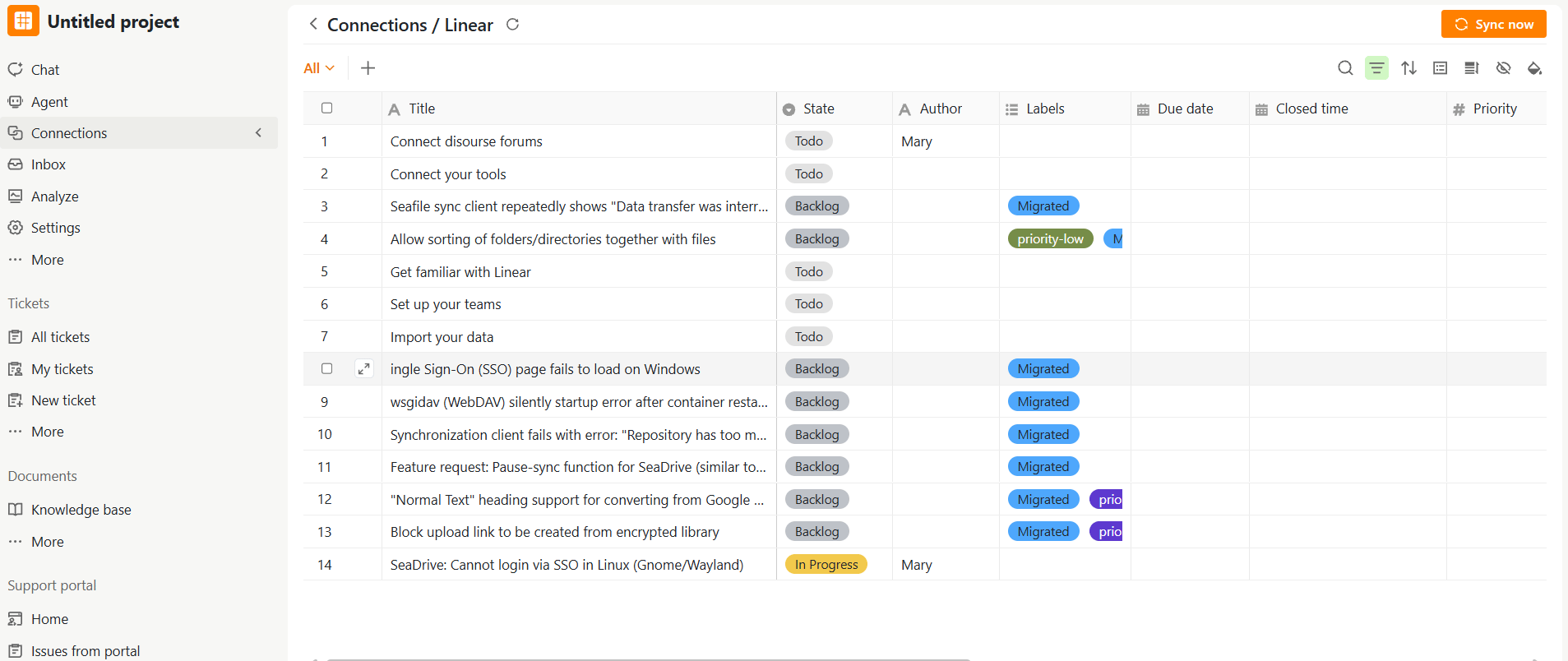Screen dimensions: 1568x661
Task: Open Support portal Home
Action: tap(49, 619)
